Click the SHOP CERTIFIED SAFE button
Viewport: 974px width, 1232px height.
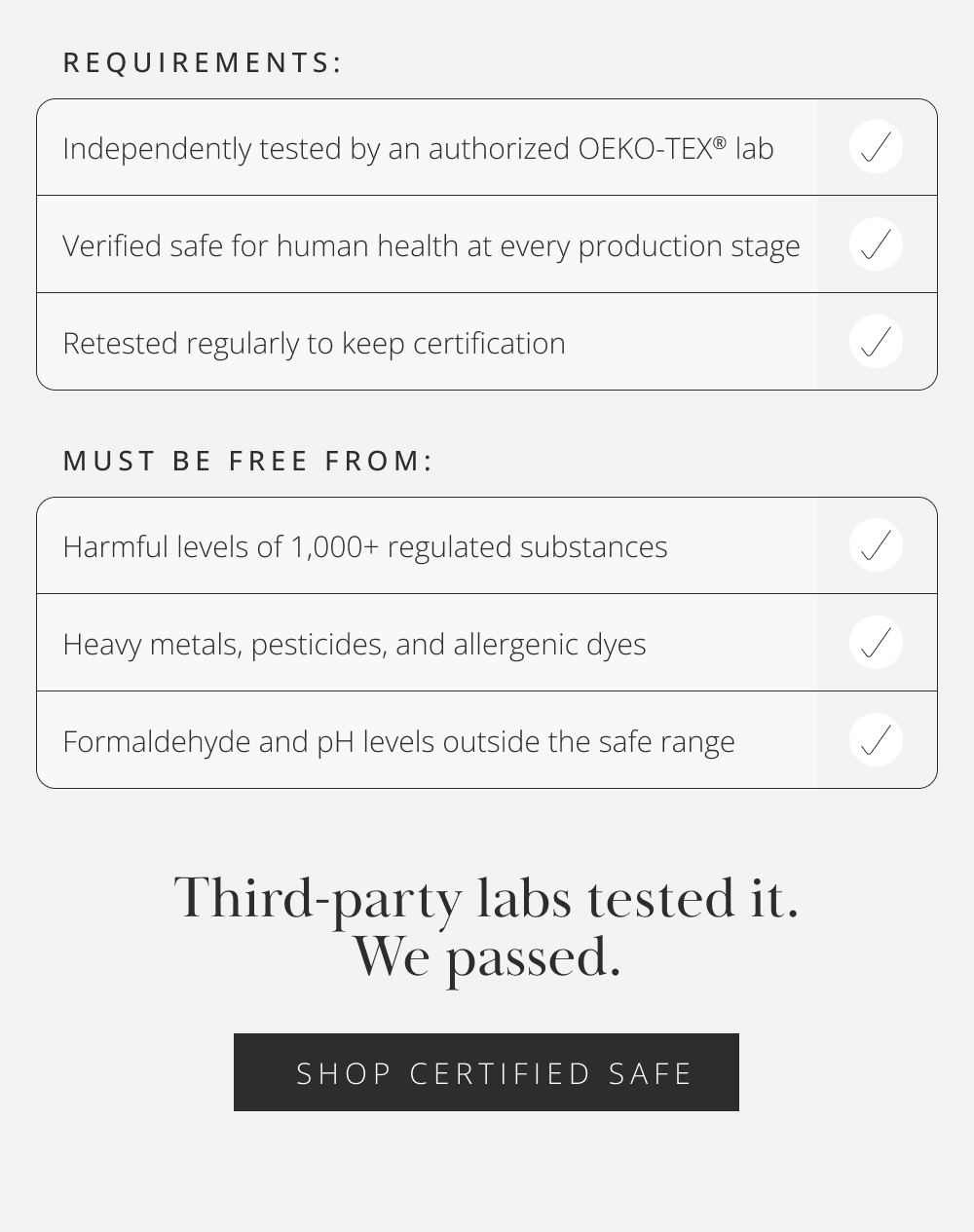486,1072
